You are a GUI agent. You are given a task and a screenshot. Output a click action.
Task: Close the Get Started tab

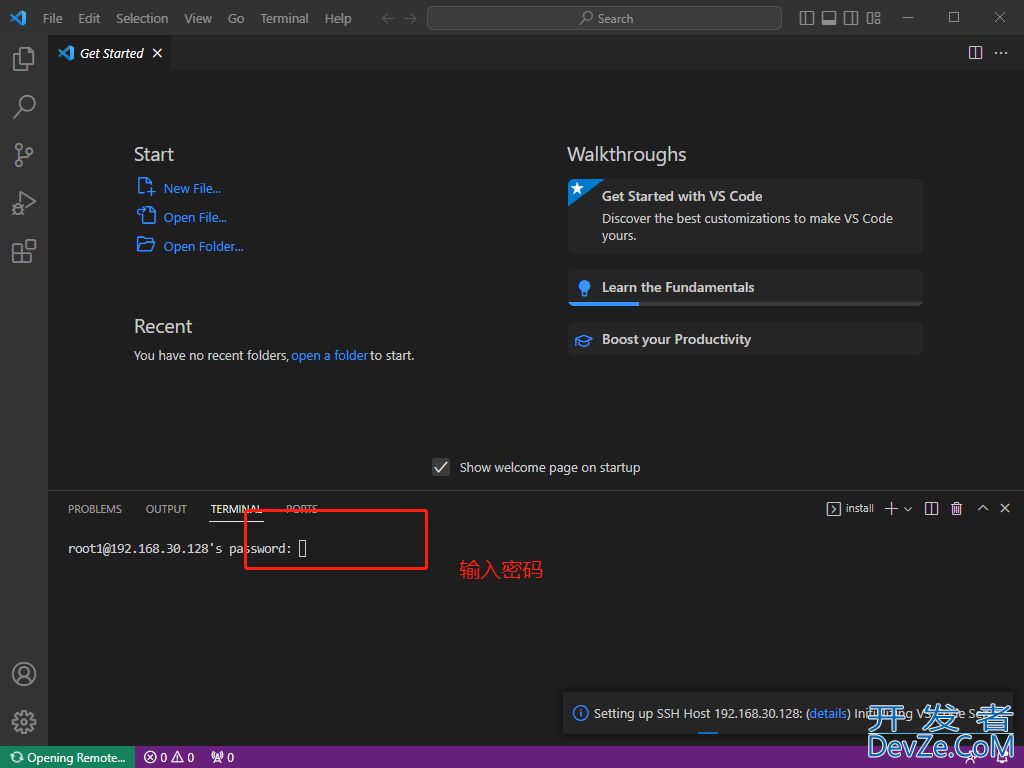click(157, 54)
